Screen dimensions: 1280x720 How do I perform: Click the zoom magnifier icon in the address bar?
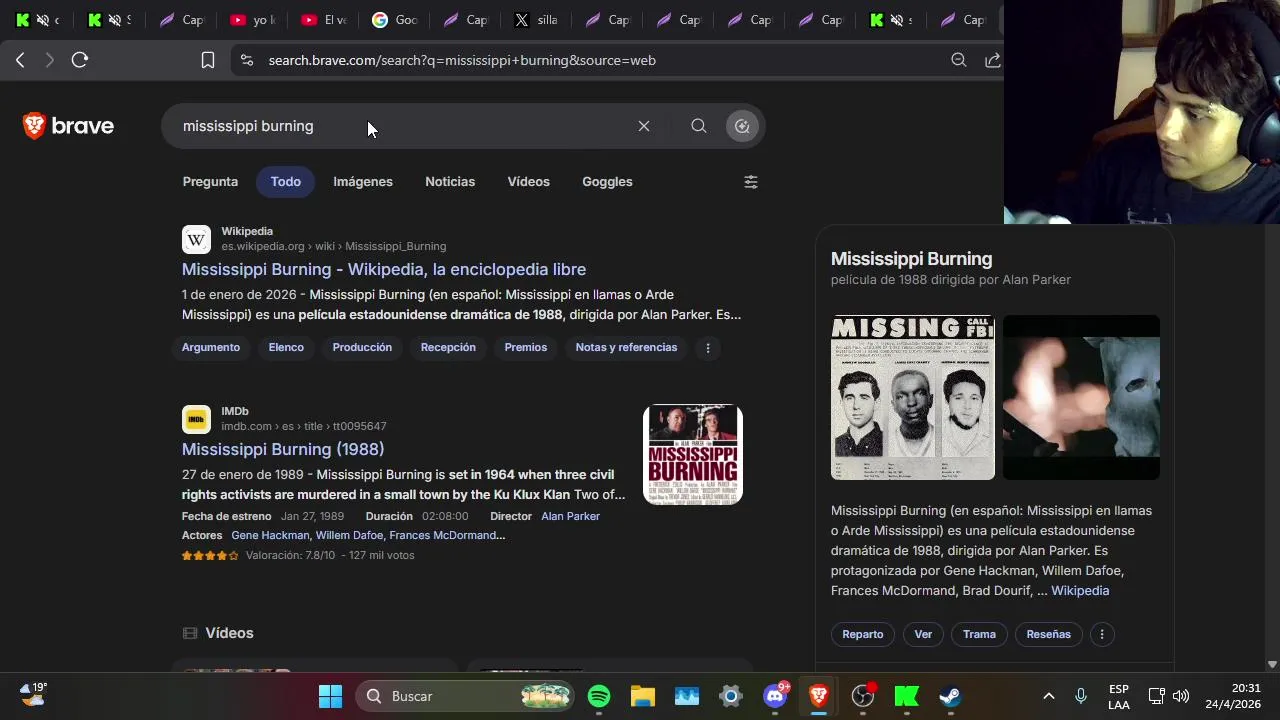(959, 60)
